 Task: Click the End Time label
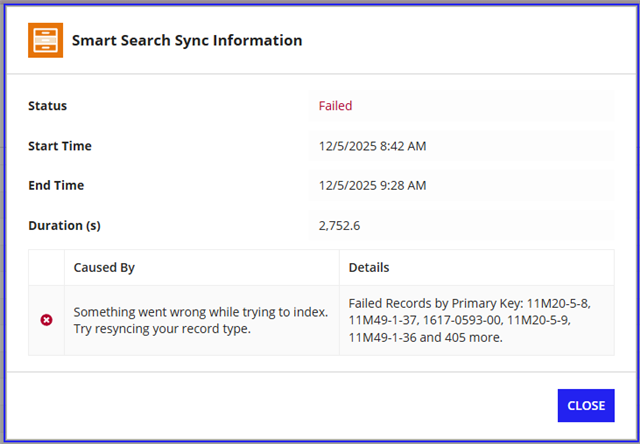click(56, 186)
